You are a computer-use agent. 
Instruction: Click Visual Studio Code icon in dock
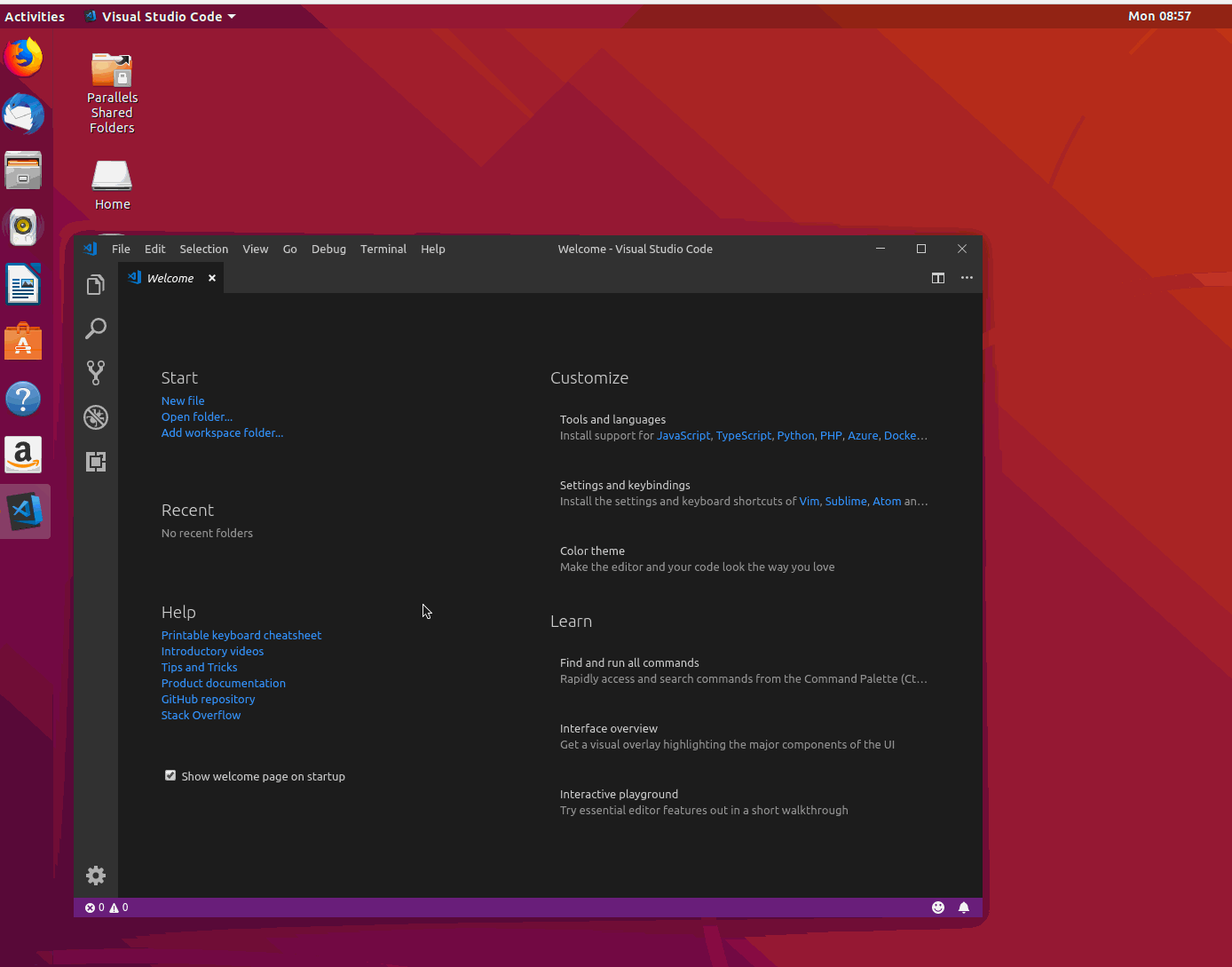pyautogui.click(x=26, y=511)
